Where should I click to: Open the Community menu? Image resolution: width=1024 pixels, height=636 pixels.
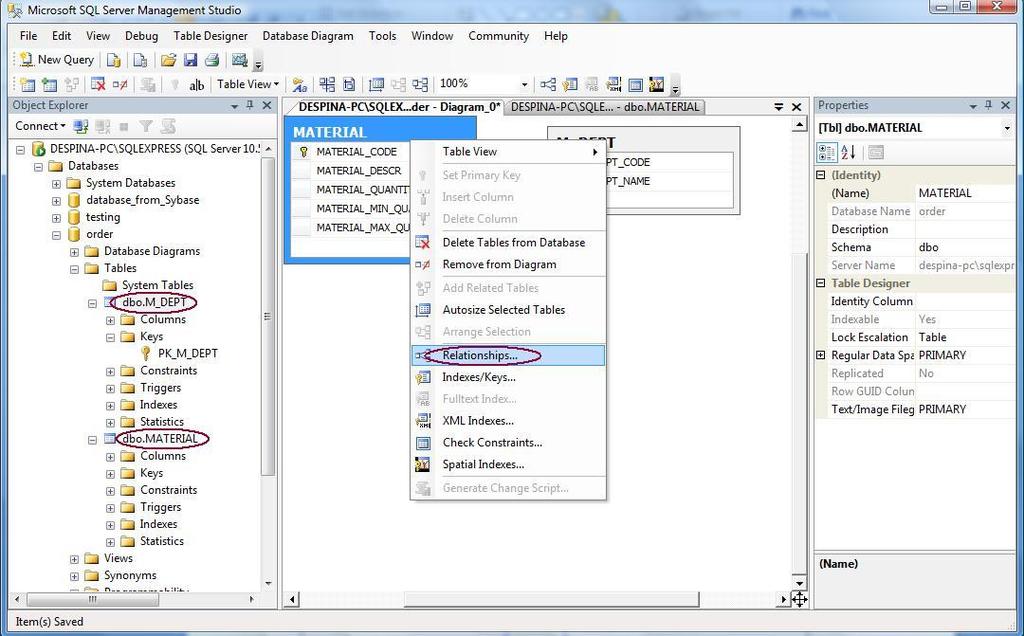point(498,36)
